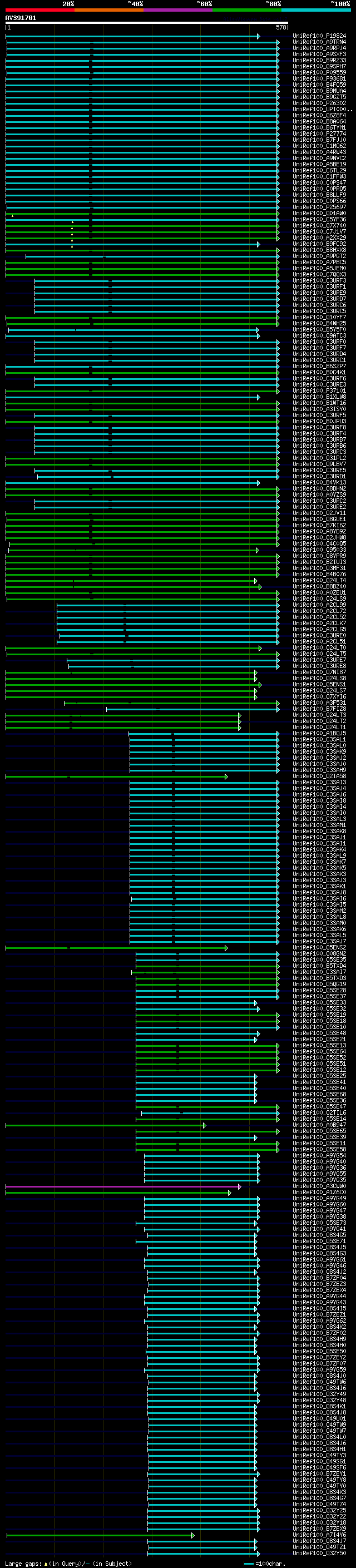Select the UniRef100_Q2IA58 label
356x1568 pixels.
point(319,776)
